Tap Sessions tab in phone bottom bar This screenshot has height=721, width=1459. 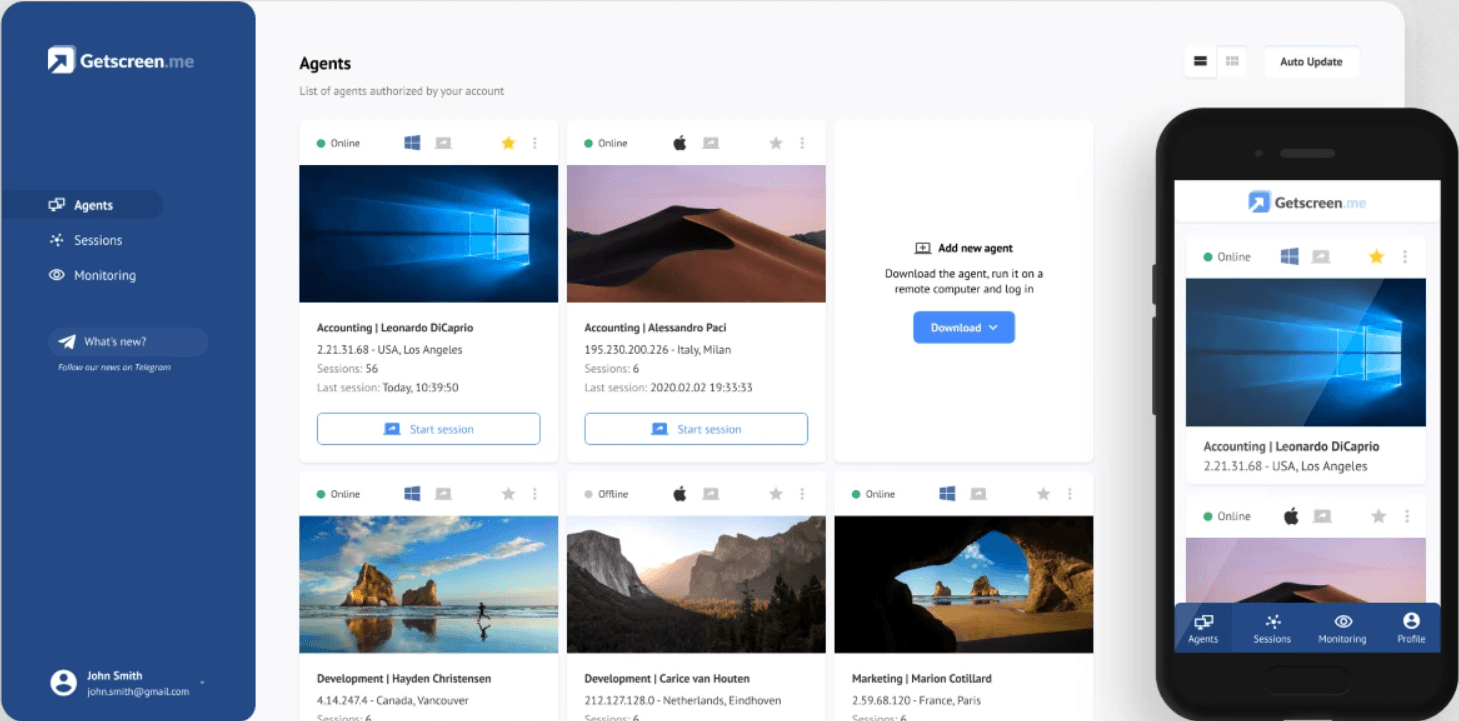[1272, 629]
